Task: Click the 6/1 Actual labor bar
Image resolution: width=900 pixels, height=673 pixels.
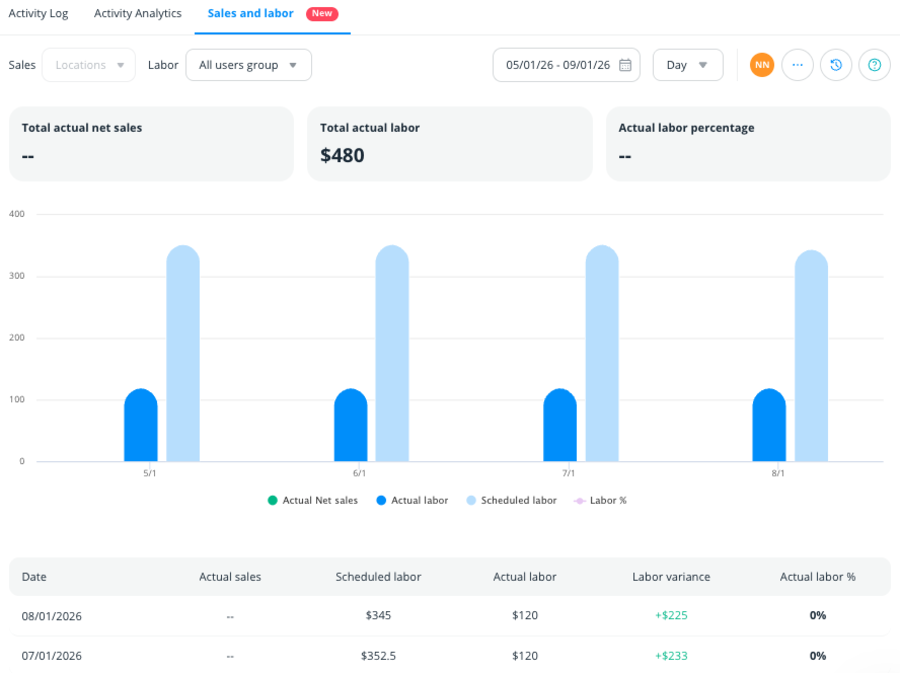Action: [x=351, y=425]
